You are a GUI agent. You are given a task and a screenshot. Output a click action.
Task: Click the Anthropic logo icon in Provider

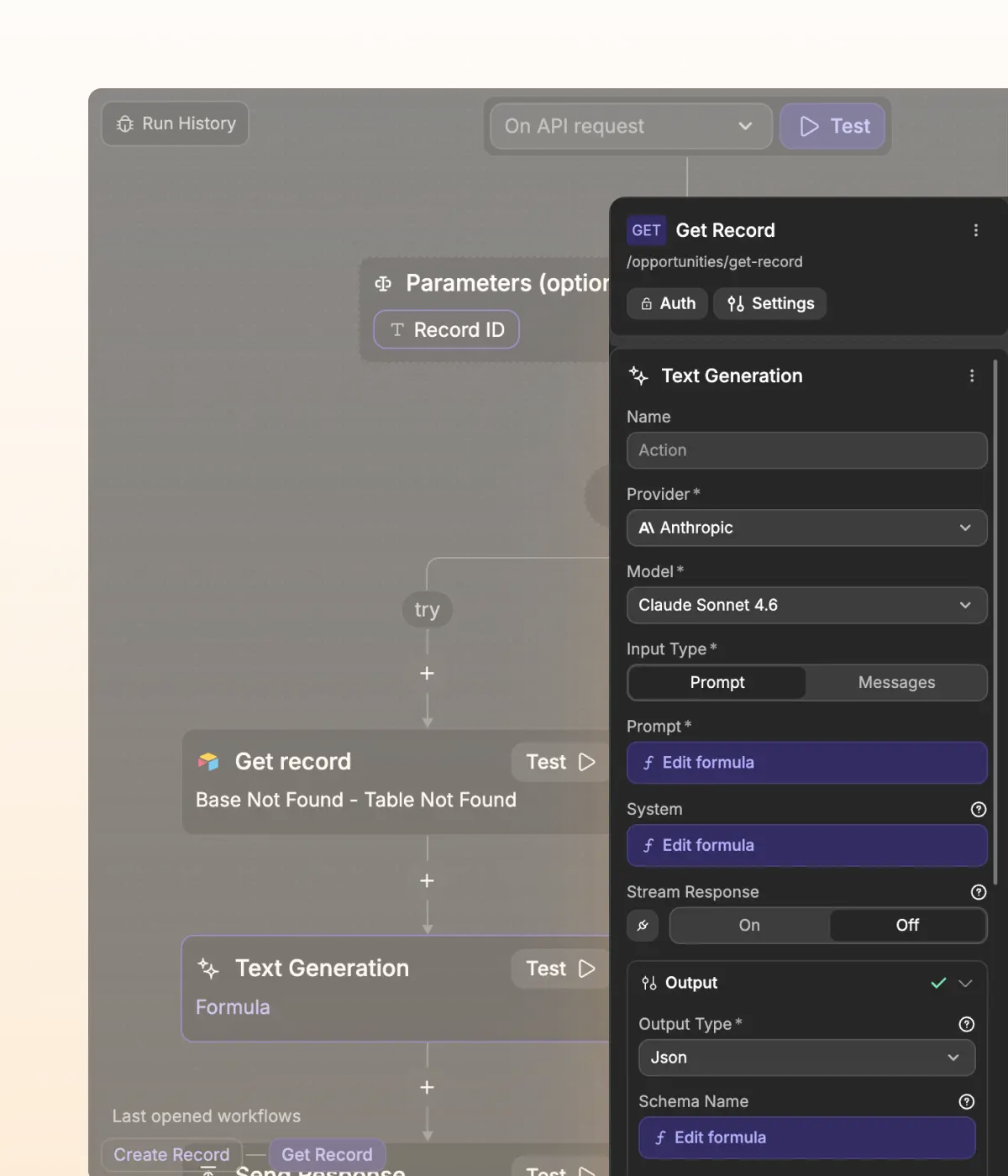click(646, 528)
